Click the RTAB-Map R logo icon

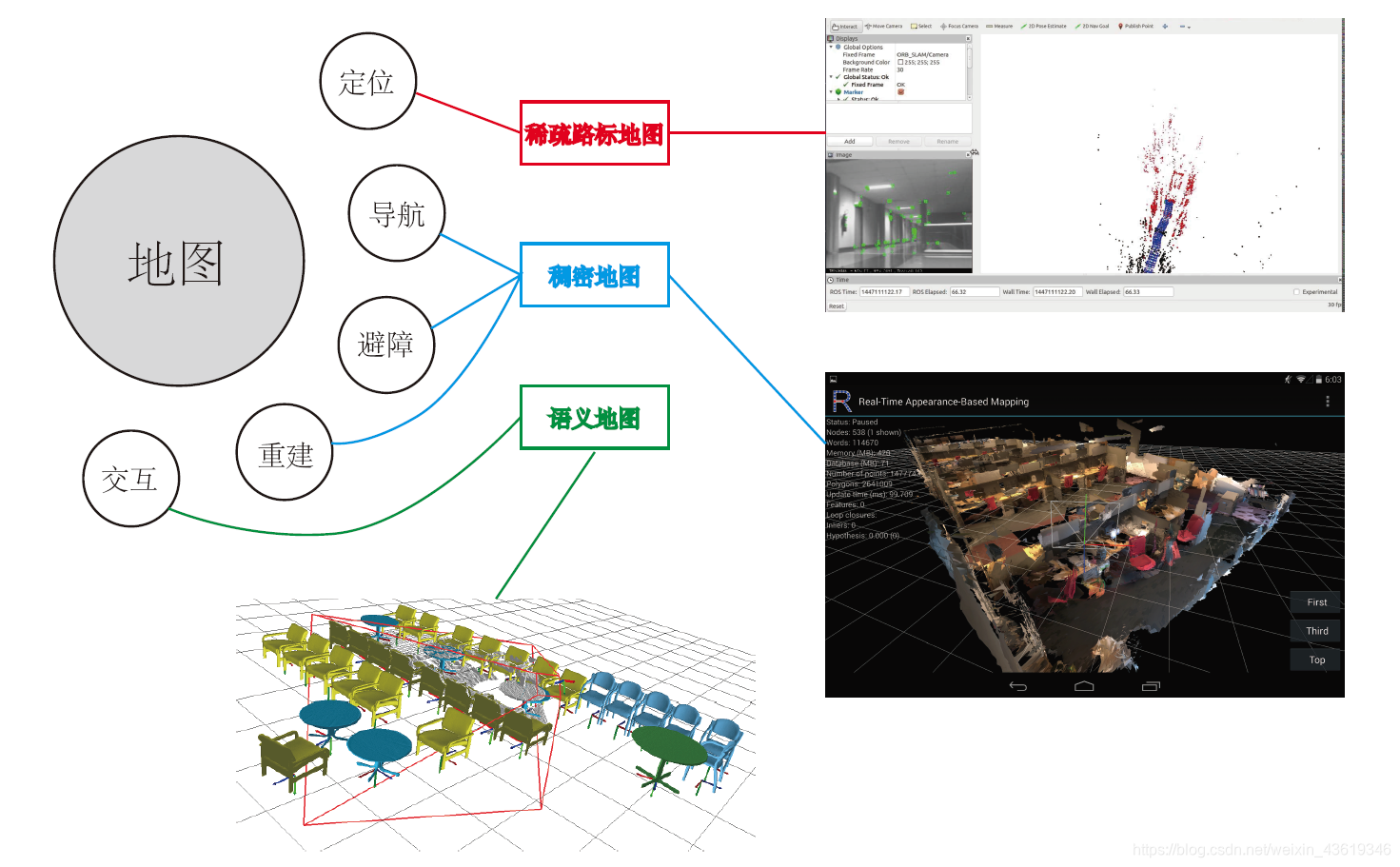point(841,402)
